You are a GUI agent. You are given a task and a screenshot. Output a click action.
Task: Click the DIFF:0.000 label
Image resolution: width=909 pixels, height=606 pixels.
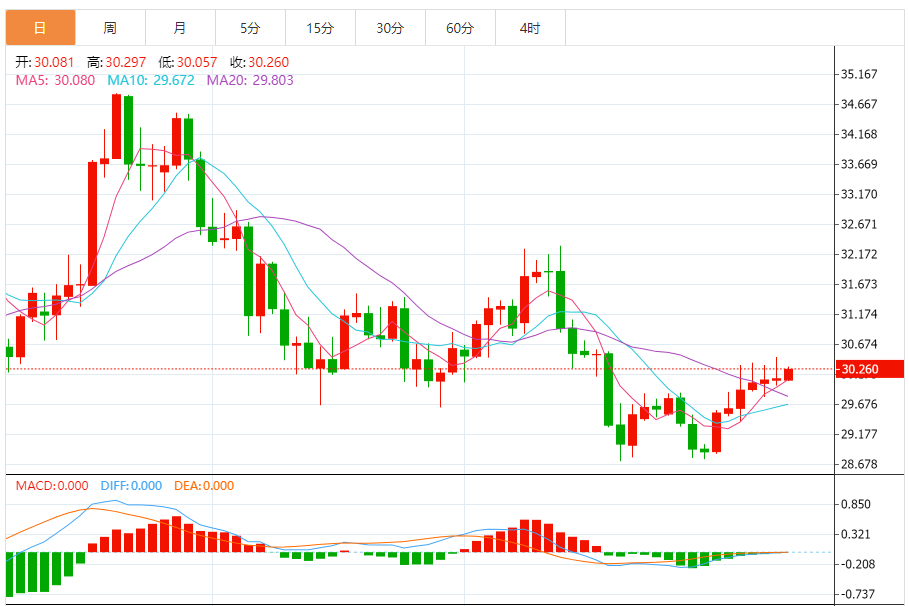tap(131, 486)
